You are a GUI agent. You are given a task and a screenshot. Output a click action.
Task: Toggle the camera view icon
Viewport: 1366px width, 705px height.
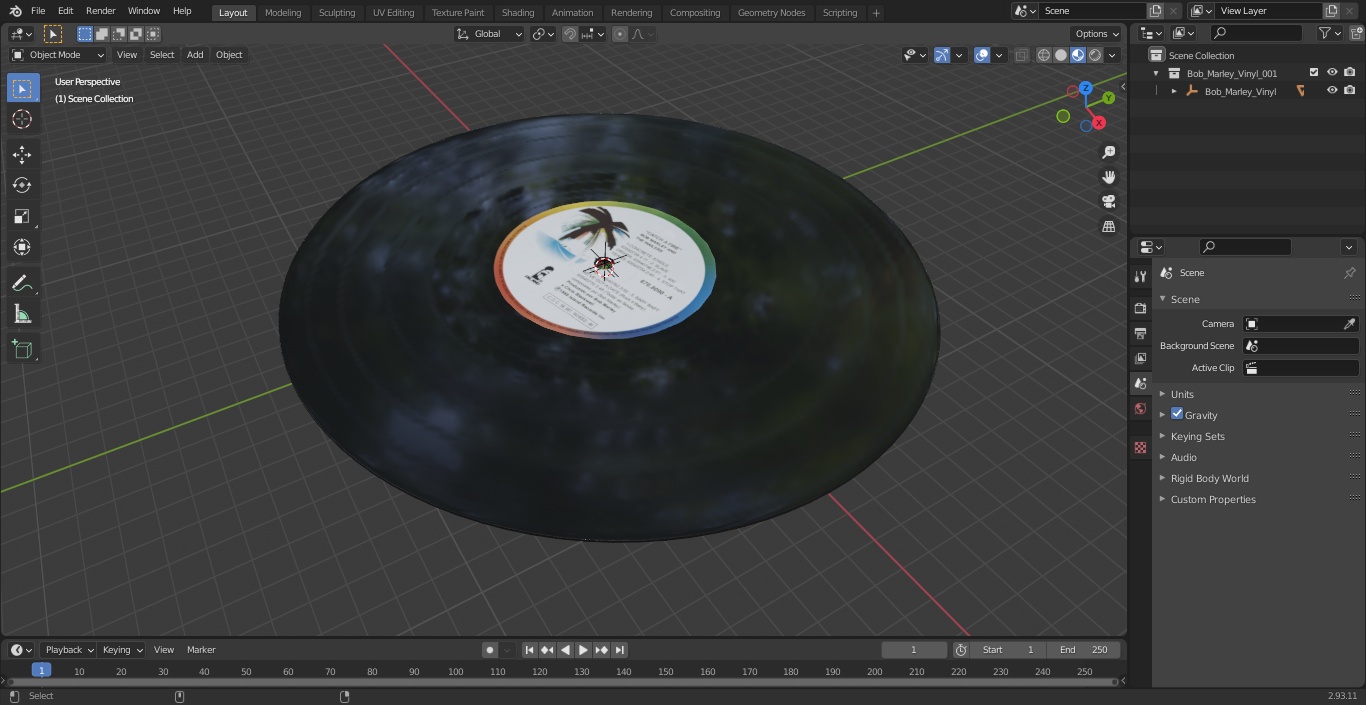pyautogui.click(x=1109, y=201)
